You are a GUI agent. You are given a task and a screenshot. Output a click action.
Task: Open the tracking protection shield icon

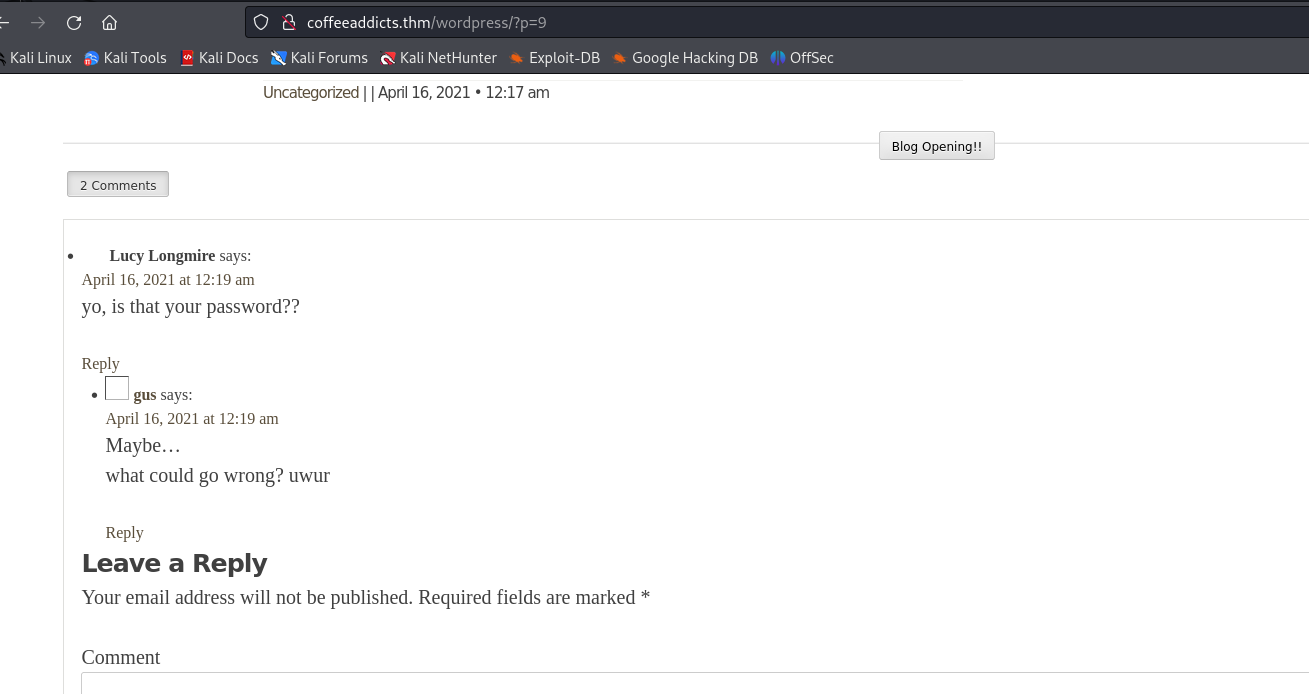point(261,22)
